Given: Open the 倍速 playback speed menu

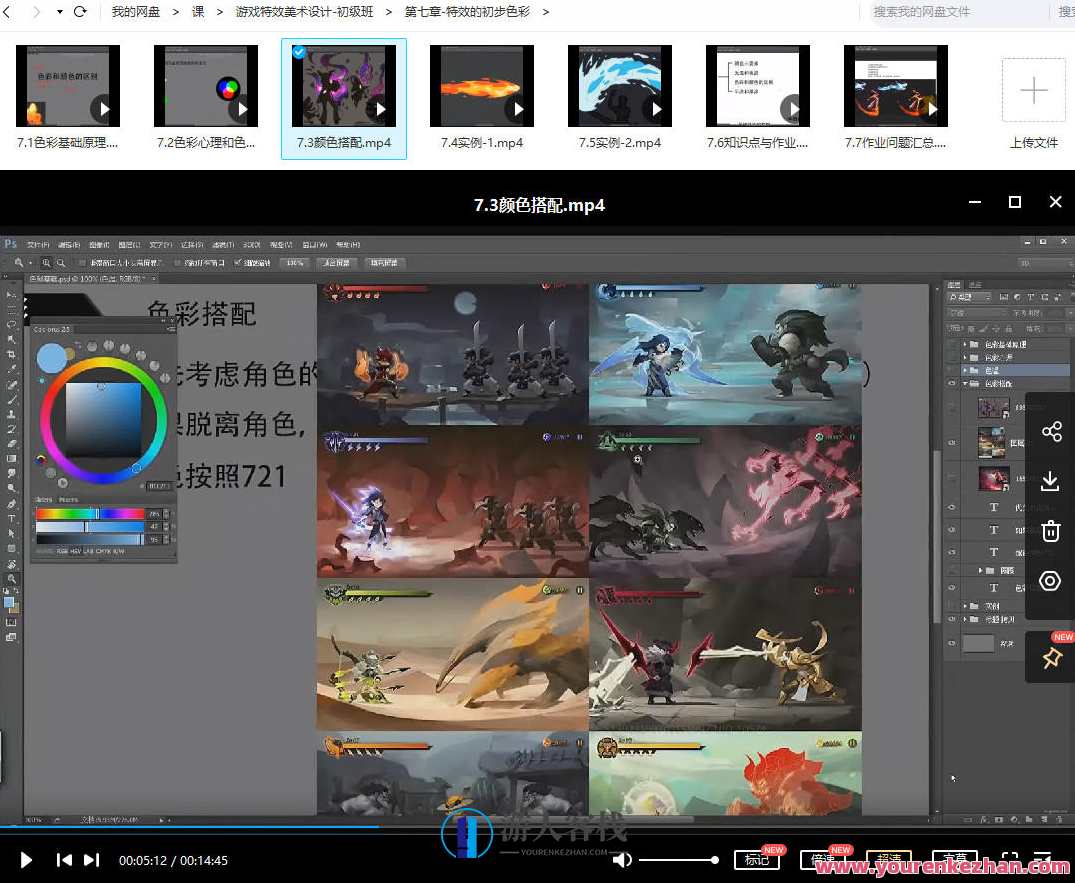Looking at the screenshot, I should click(x=823, y=860).
